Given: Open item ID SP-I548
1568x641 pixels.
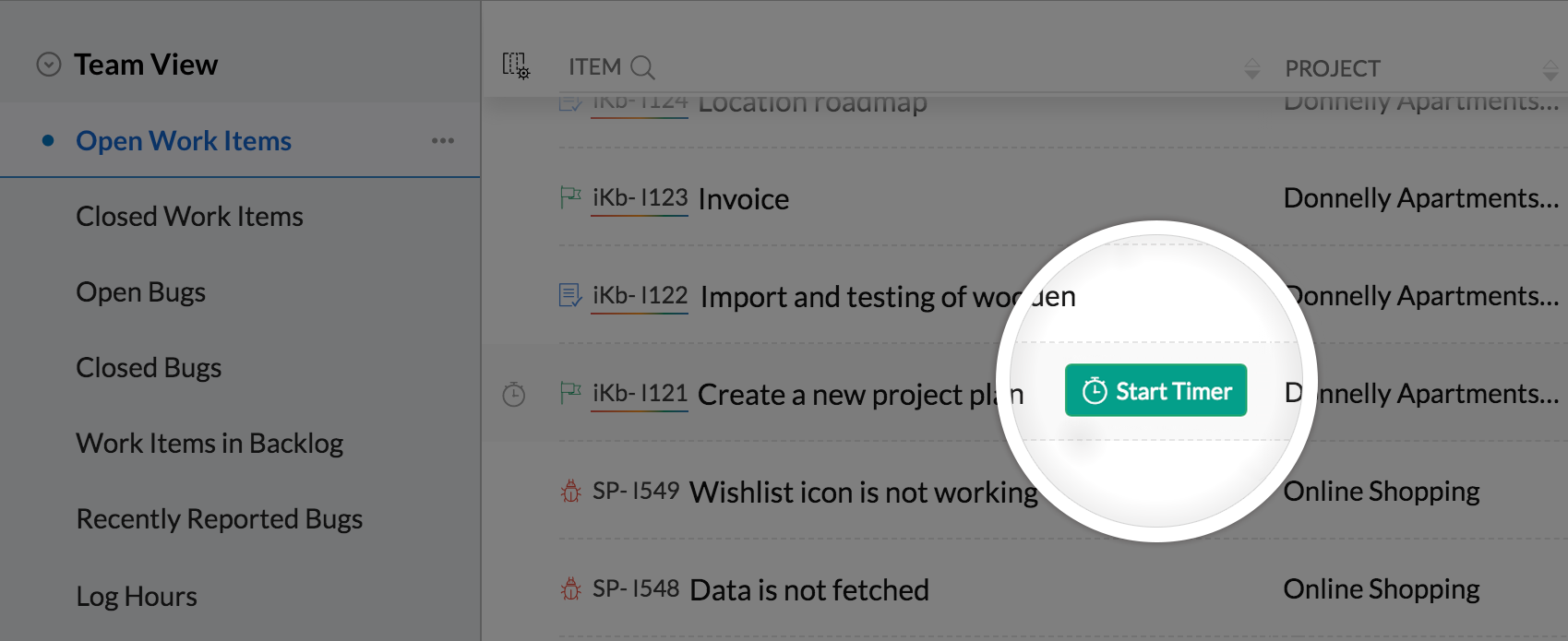Looking at the screenshot, I should [636, 588].
